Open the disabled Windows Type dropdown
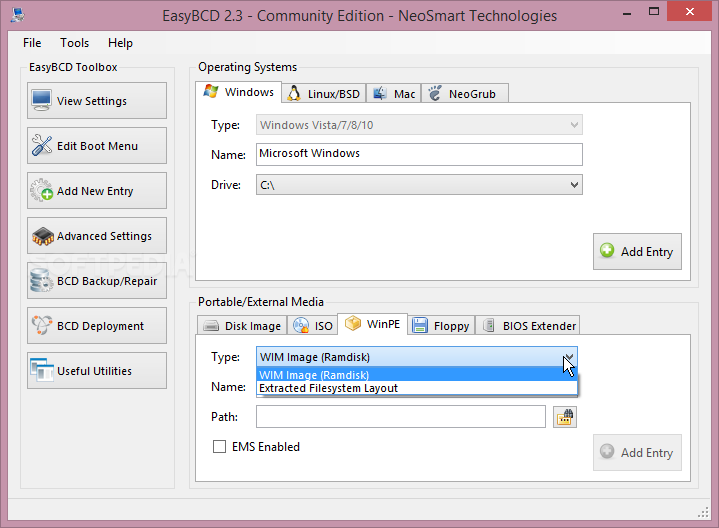This screenshot has width=719, height=528. pyautogui.click(x=419, y=125)
